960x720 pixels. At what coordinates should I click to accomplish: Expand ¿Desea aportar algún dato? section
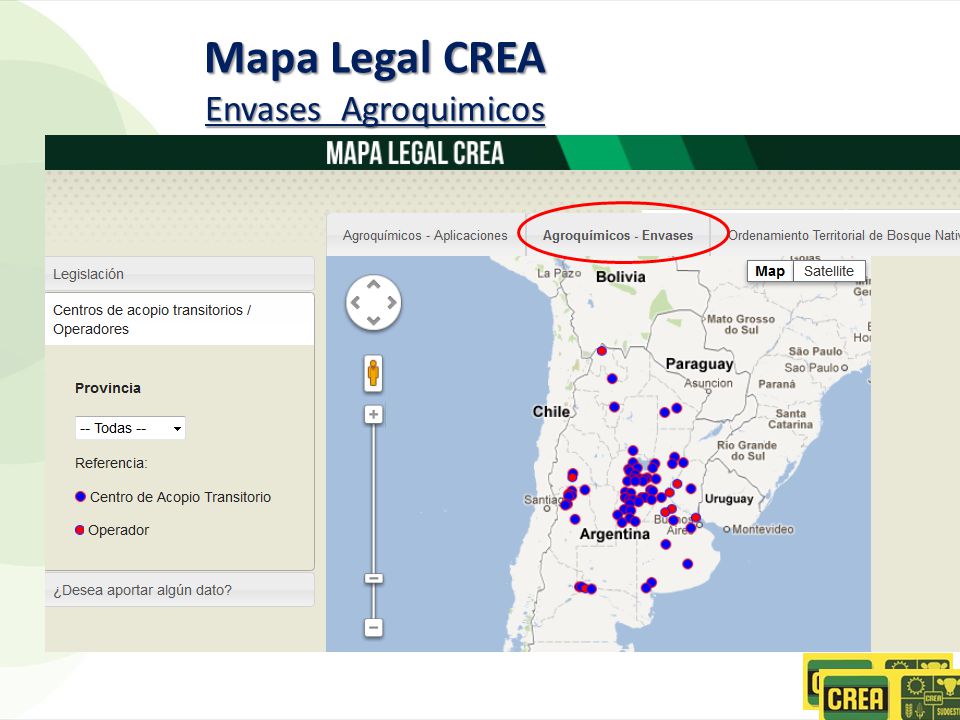(179, 590)
